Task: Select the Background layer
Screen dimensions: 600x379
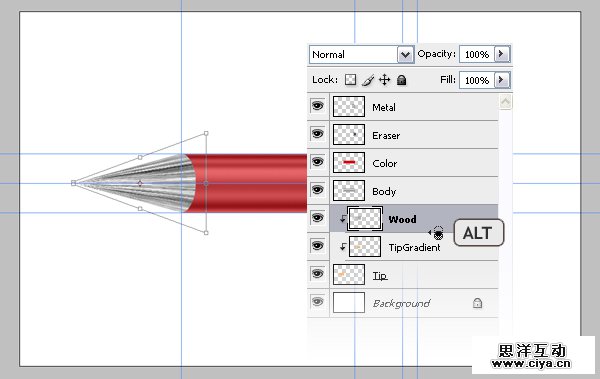Action: click(x=414, y=303)
